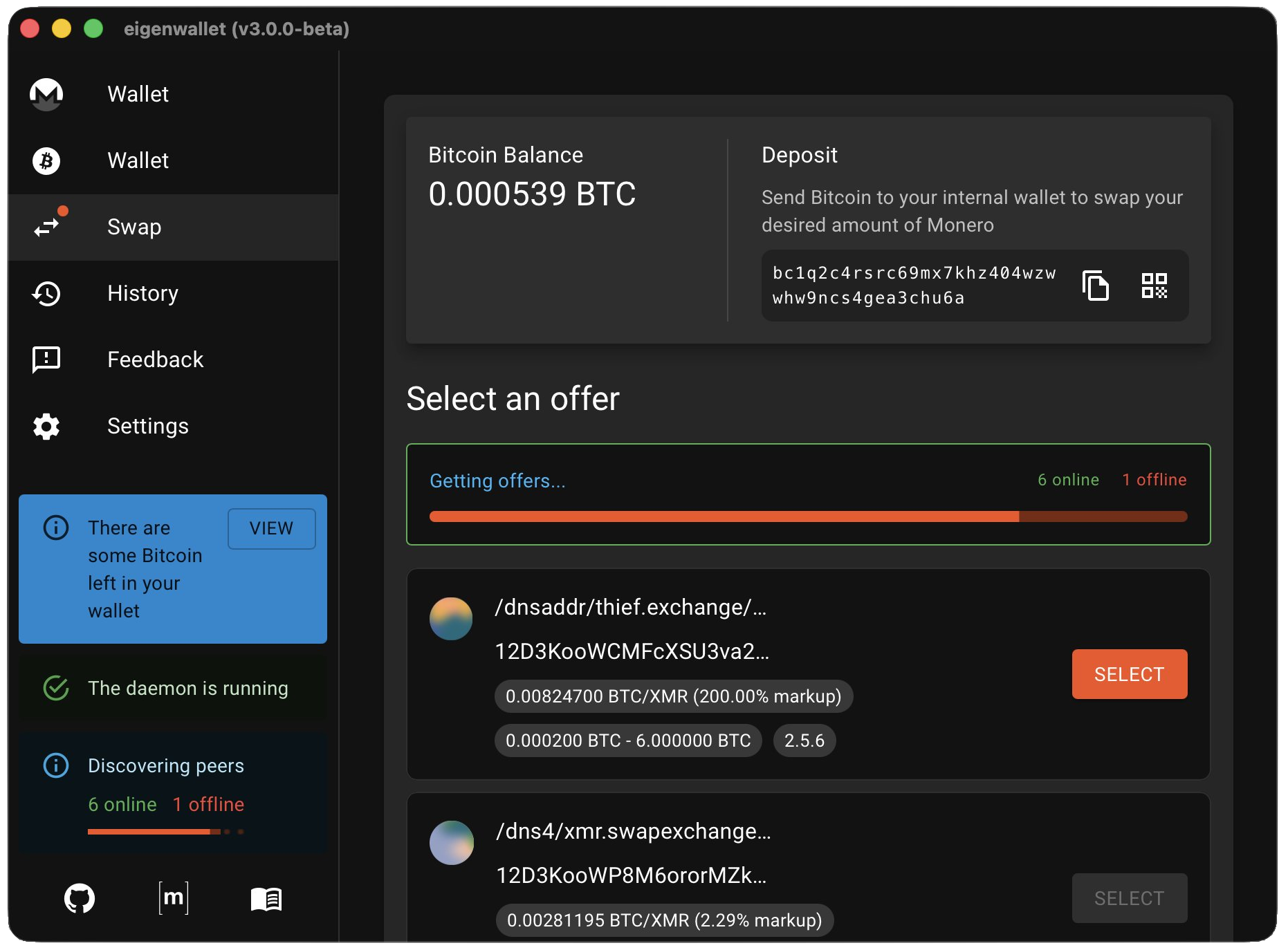Open the Matrix chat link

point(174,899)
